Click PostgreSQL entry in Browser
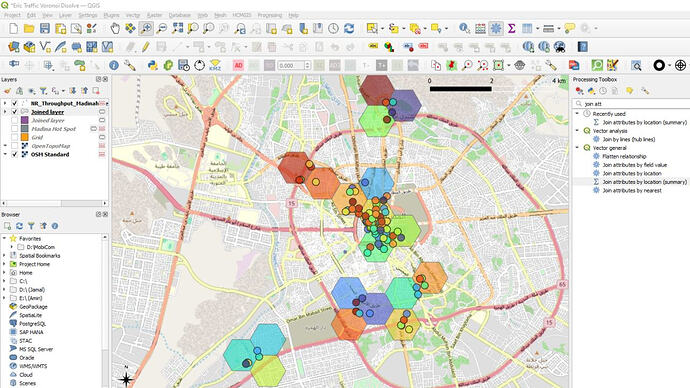The image size is (690, 388). coord(33,324)
